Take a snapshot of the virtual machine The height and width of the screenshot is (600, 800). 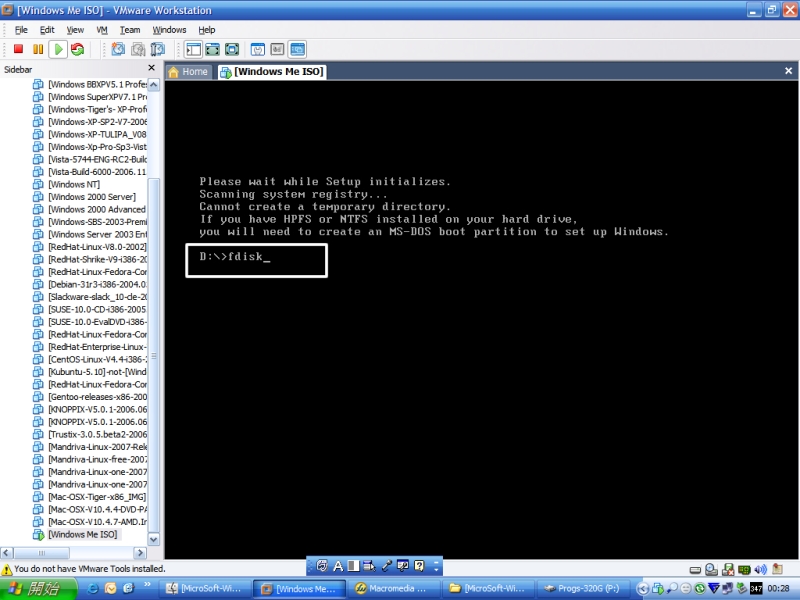click(118, 49)
